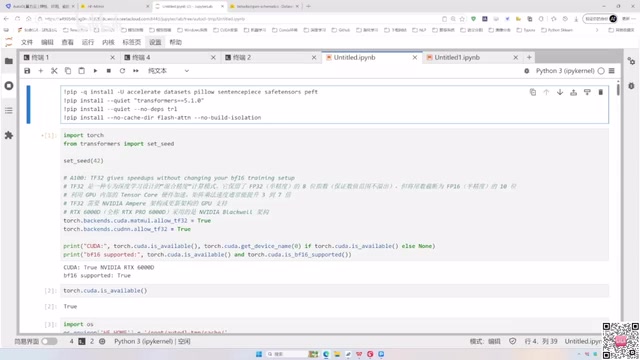The width and height of the screenshot is (640, 360).
Task: Open the debugger bug icon on the right sidebar
Action: coord(631,86)
